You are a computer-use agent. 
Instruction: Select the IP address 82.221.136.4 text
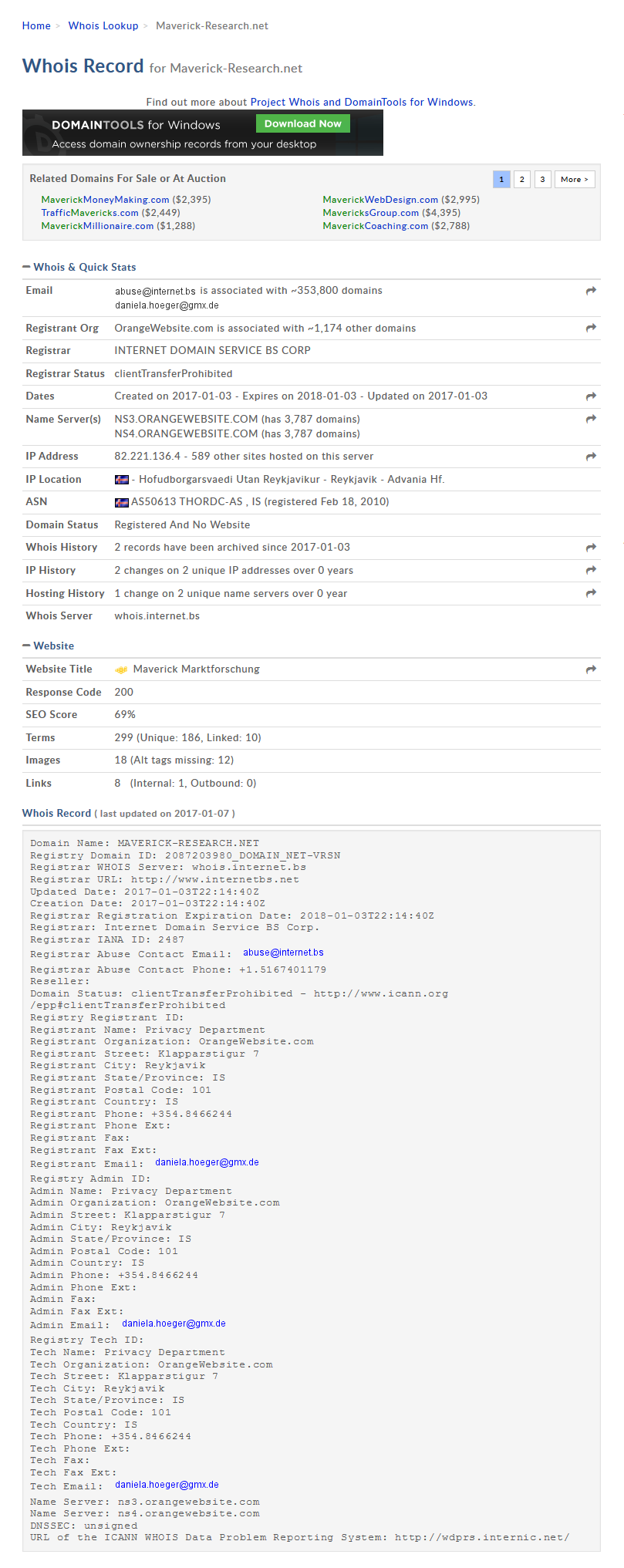point(147,457)
